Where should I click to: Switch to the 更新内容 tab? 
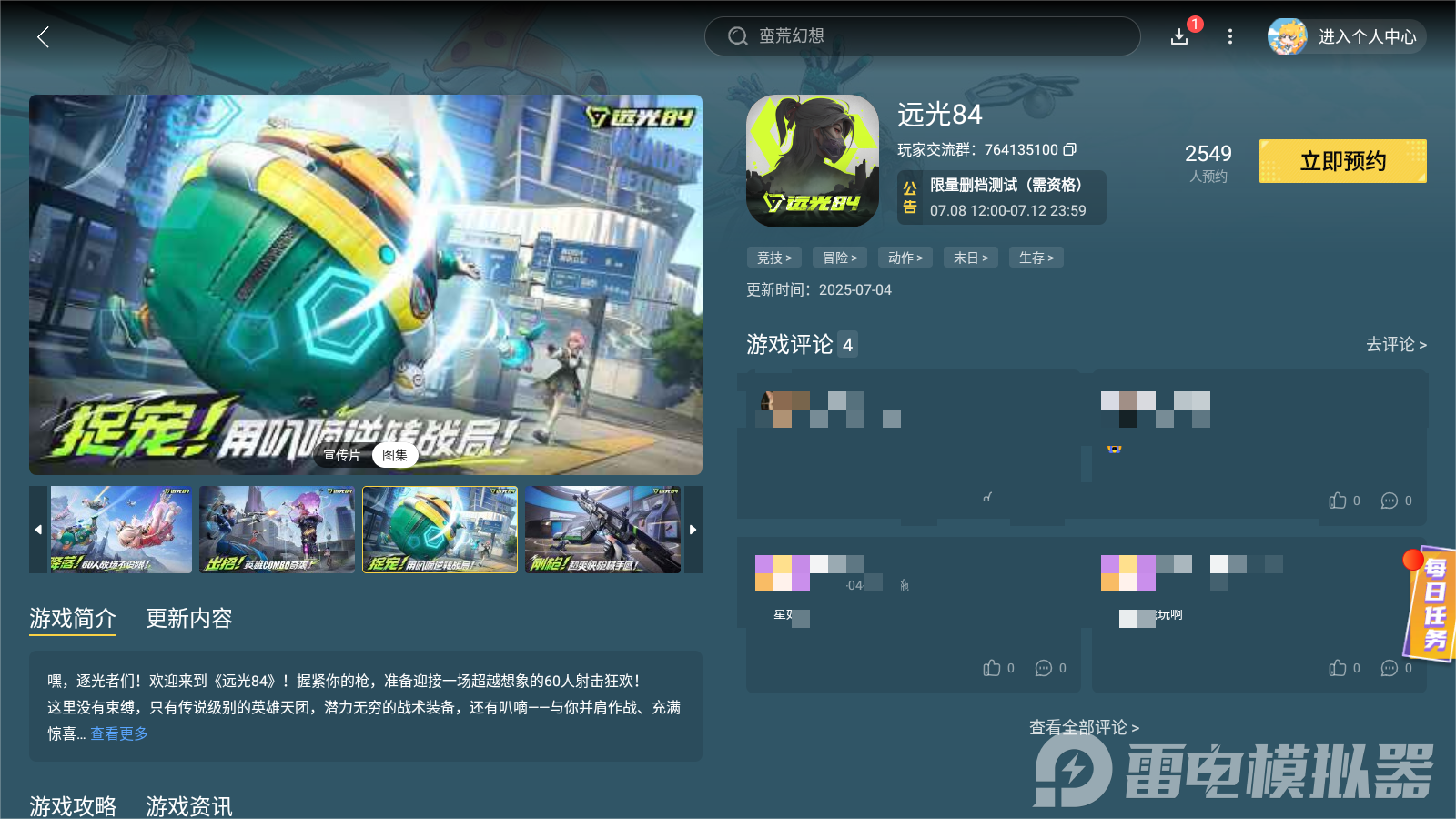coord(188,619)
